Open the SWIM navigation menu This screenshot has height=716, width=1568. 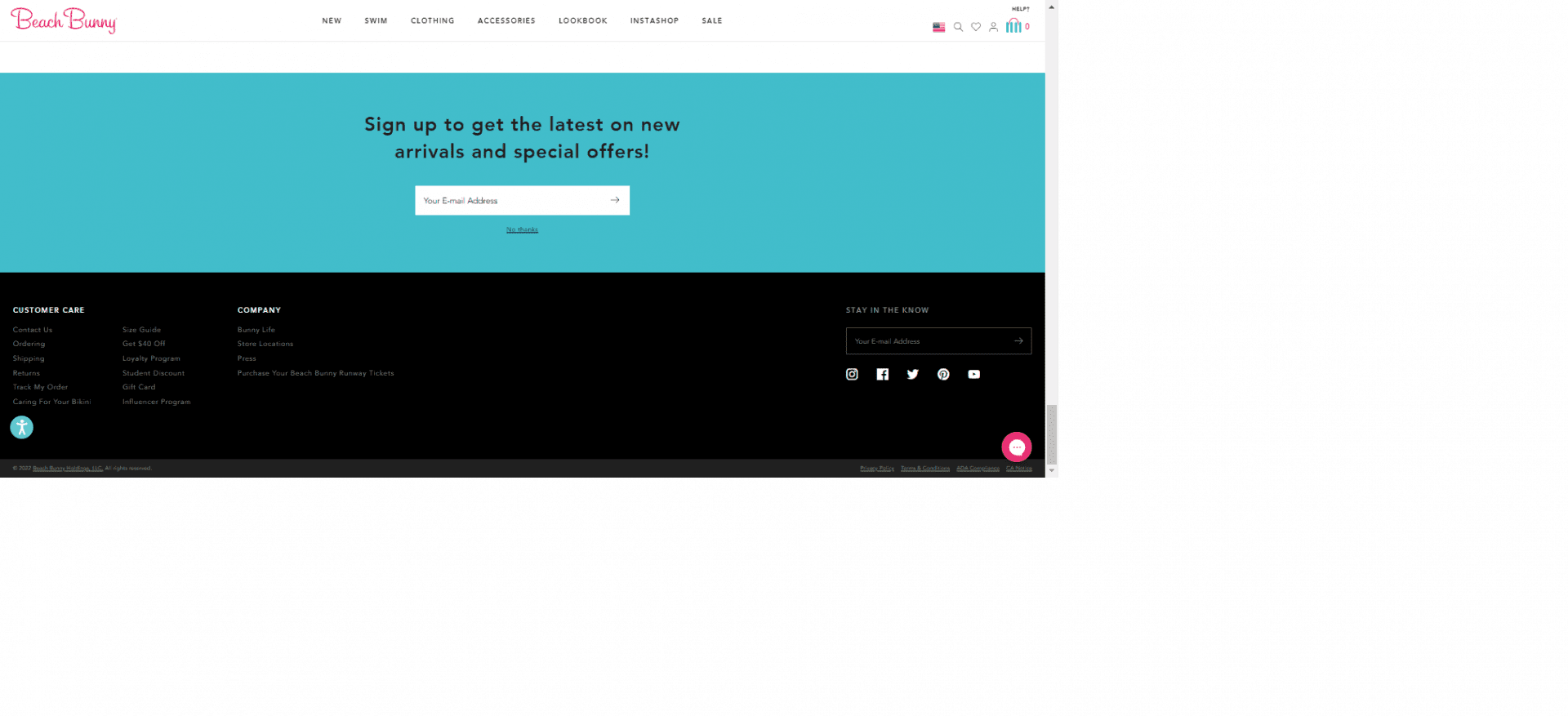[376, 20]
